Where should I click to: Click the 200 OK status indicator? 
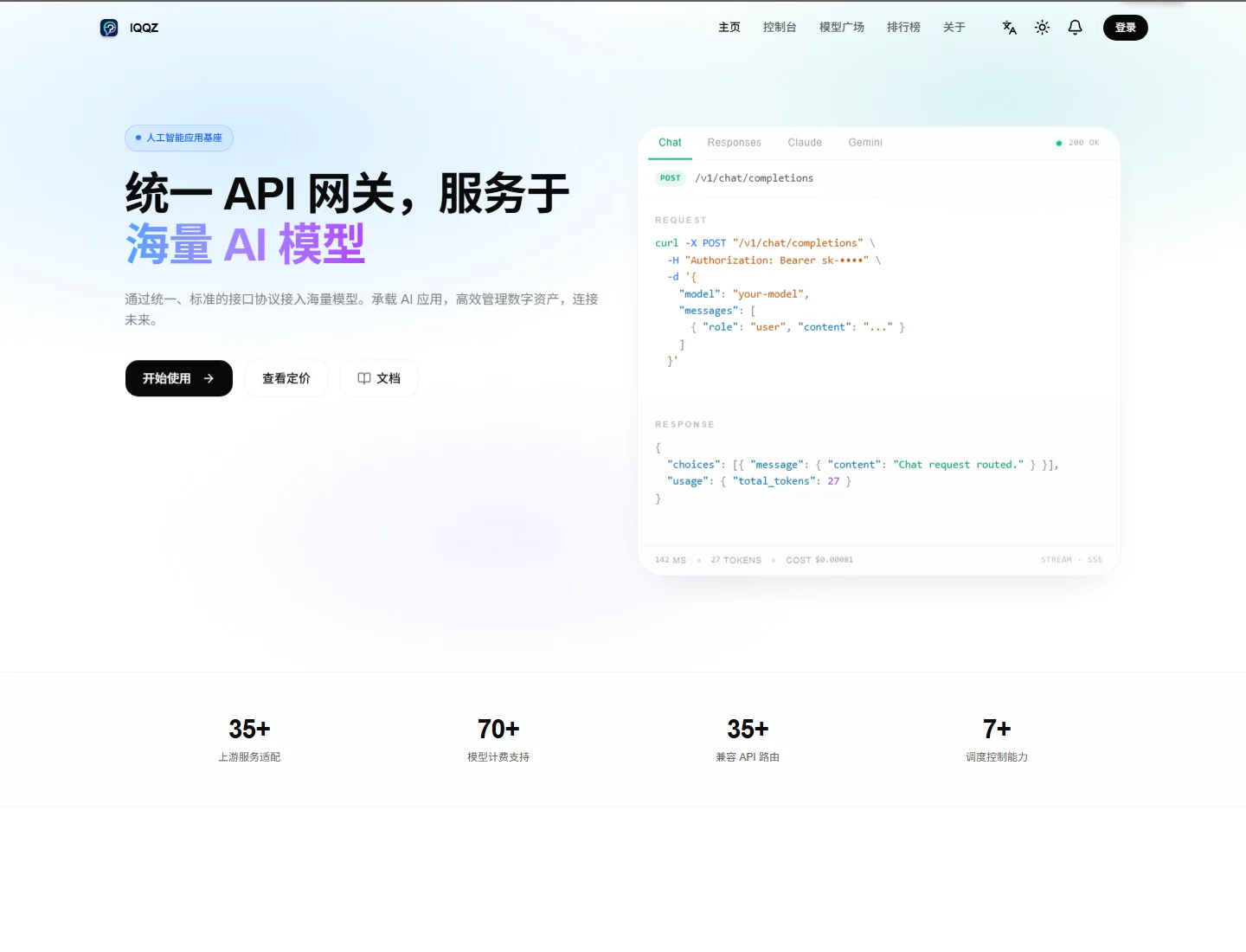(1078, 143)
